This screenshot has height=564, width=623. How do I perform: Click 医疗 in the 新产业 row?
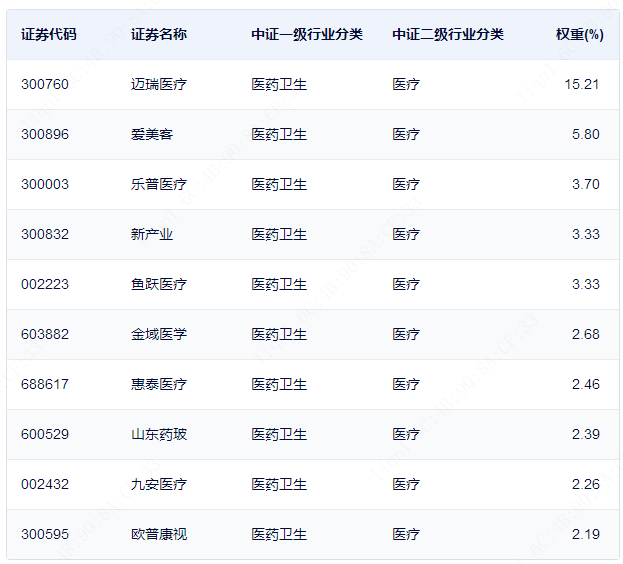[406, 234]
